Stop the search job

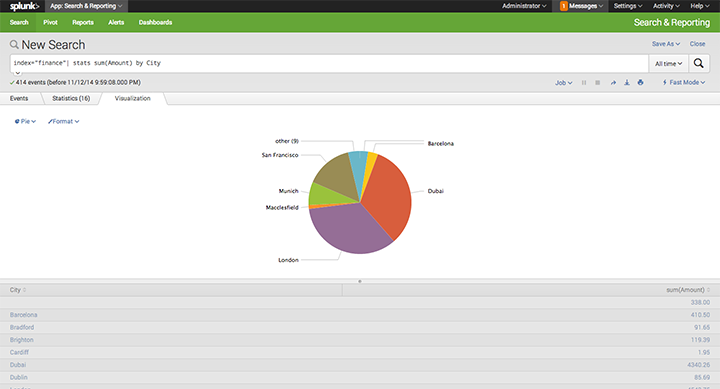(x=597, y=83)
